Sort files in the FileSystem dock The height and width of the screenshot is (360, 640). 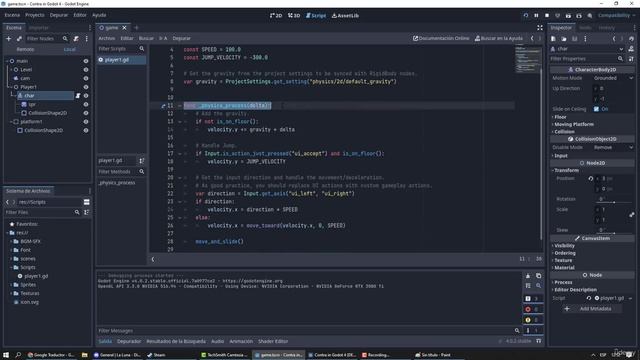tap(87, 212)
